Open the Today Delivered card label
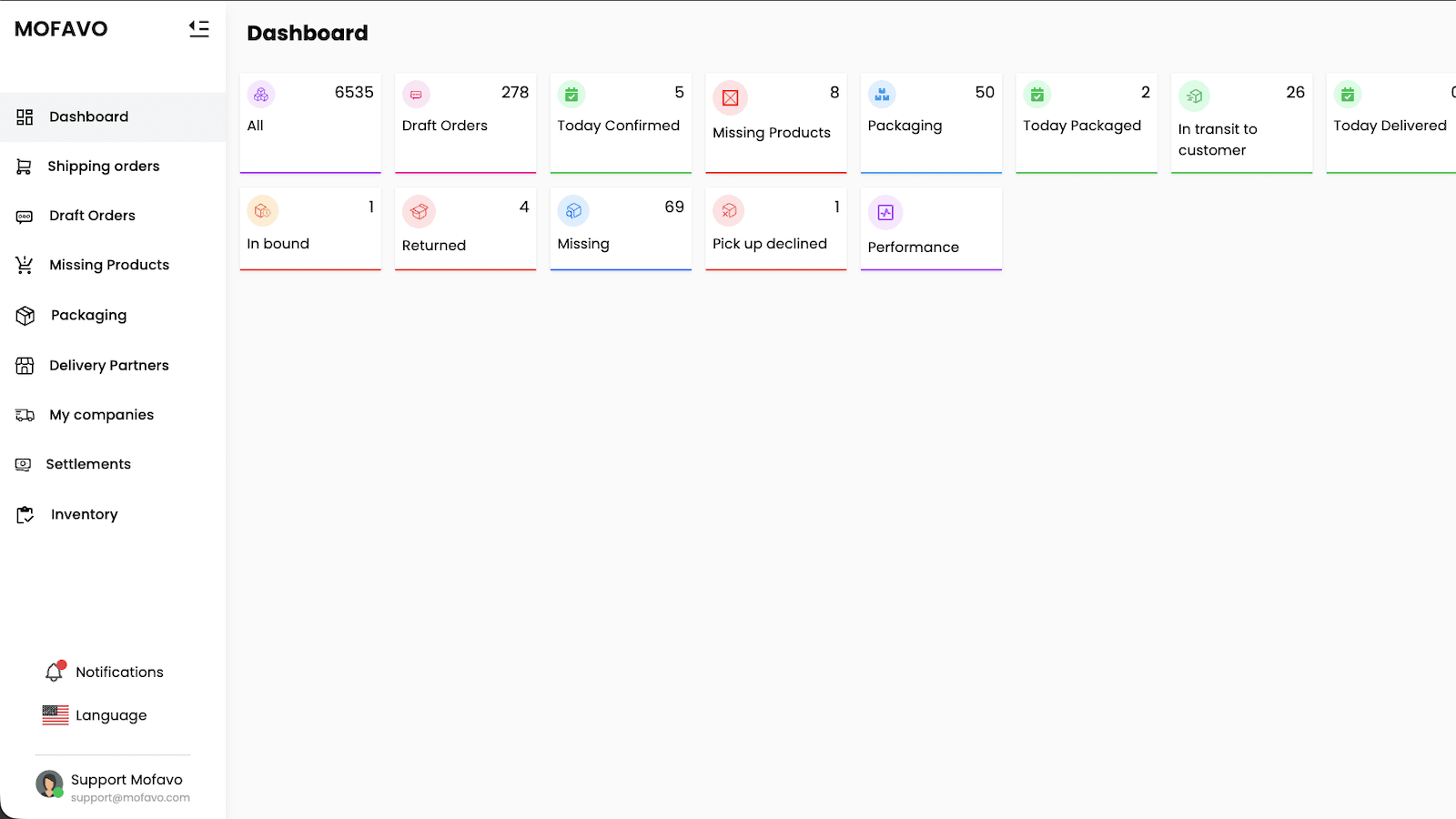 [1390, 126]
